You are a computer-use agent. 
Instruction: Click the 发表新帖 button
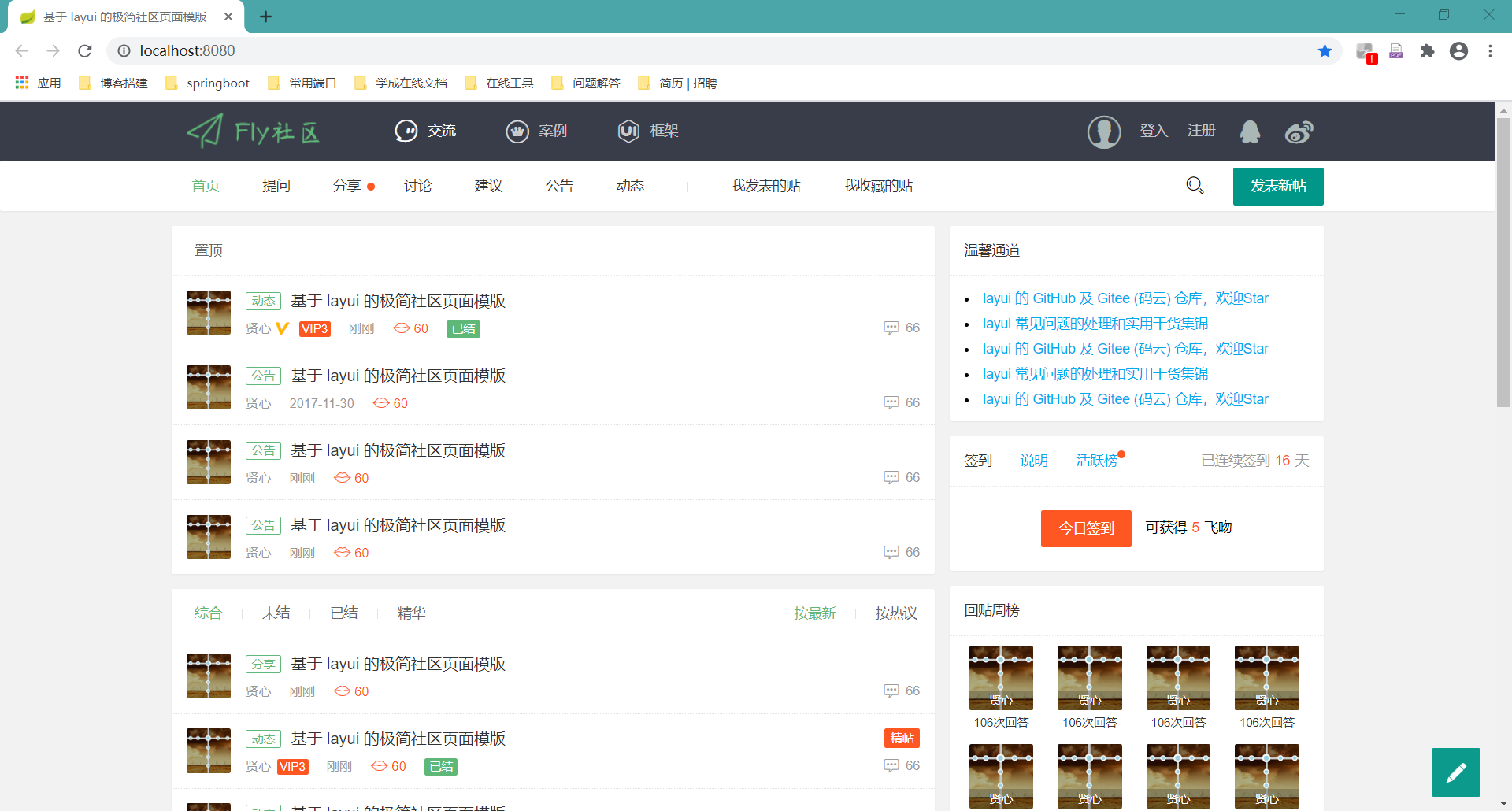(1277, 187)
